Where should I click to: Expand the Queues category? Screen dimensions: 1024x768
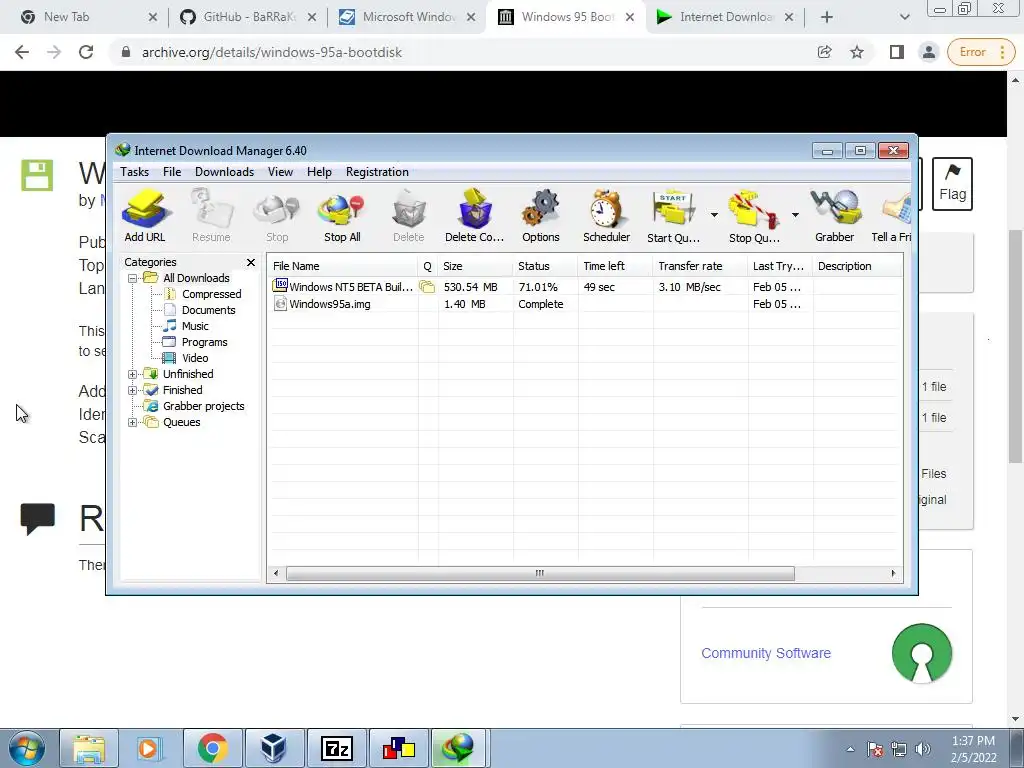point(133,423)
